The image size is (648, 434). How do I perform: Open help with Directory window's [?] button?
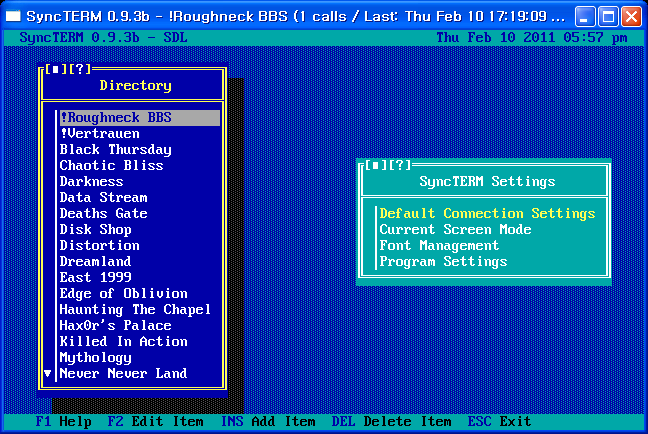click(x=79, y=69)
